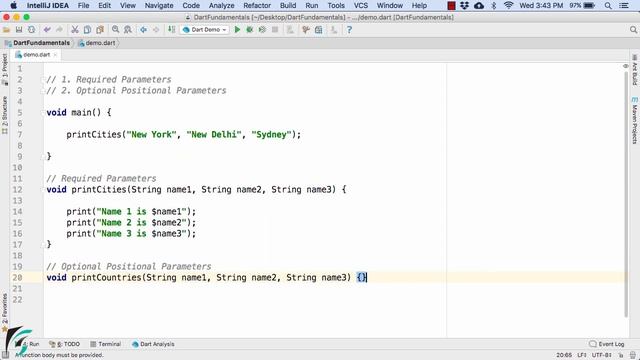Toggle the comment fold marker at line 2
The width and height of the screenshot is (640, 360).
tap(43, 80)
